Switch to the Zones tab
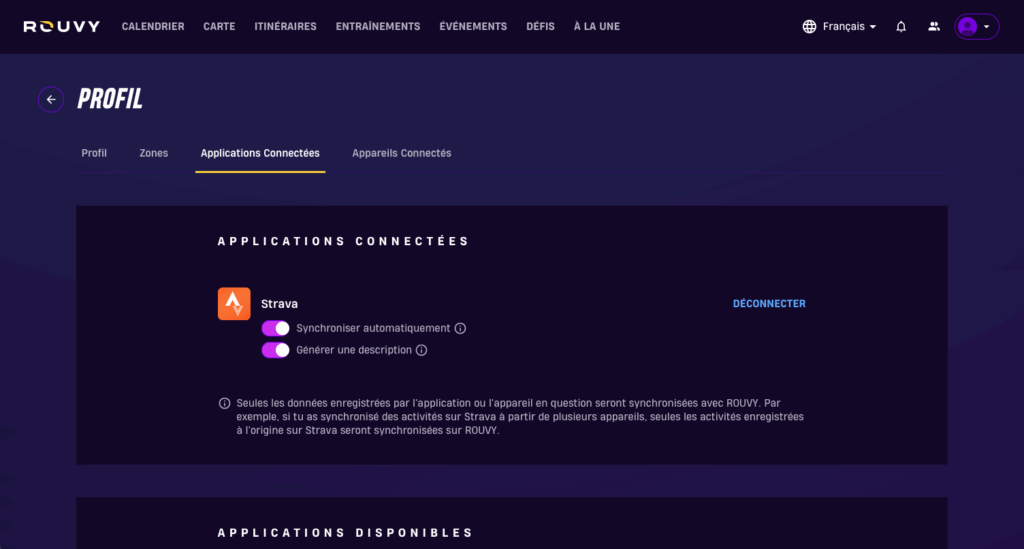The image size is (1024, 549). (x=154, y=153)
